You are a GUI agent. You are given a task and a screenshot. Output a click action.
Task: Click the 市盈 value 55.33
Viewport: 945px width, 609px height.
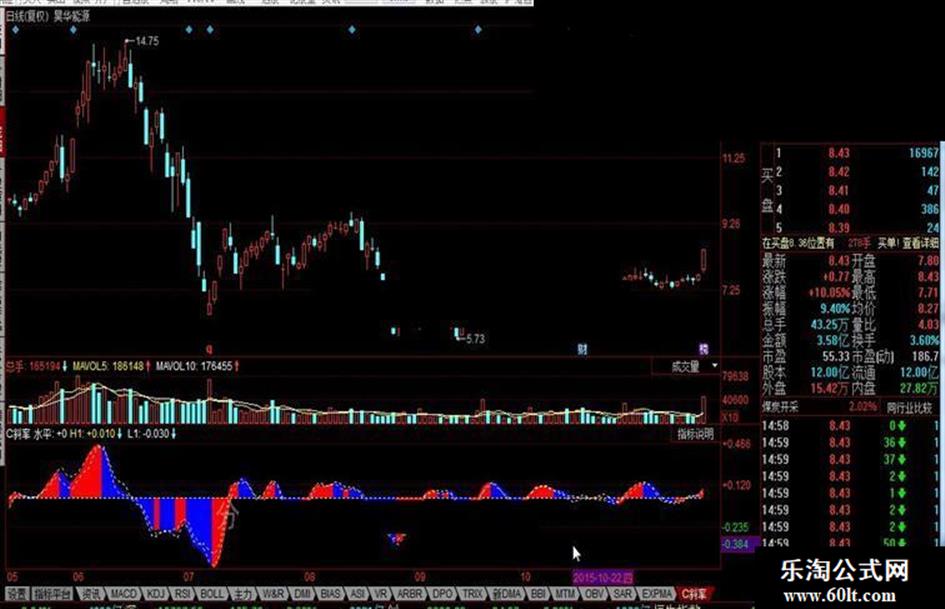click(x=836, y=356)
